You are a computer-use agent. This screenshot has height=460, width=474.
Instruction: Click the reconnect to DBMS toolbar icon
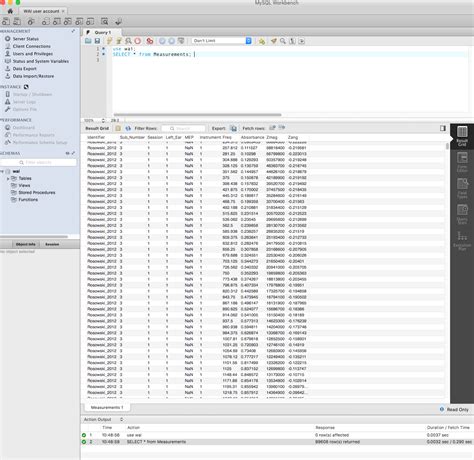tap(118, 22)
